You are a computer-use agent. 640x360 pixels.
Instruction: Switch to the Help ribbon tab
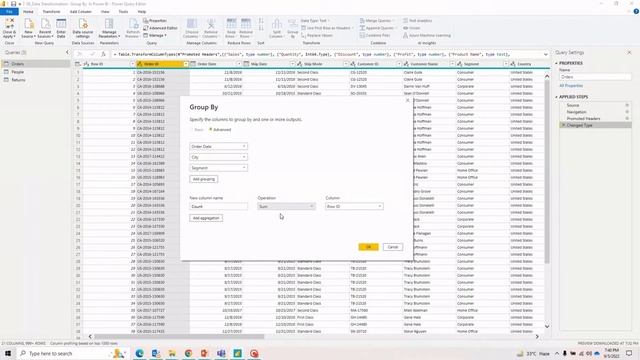click(x=142, y=11)
